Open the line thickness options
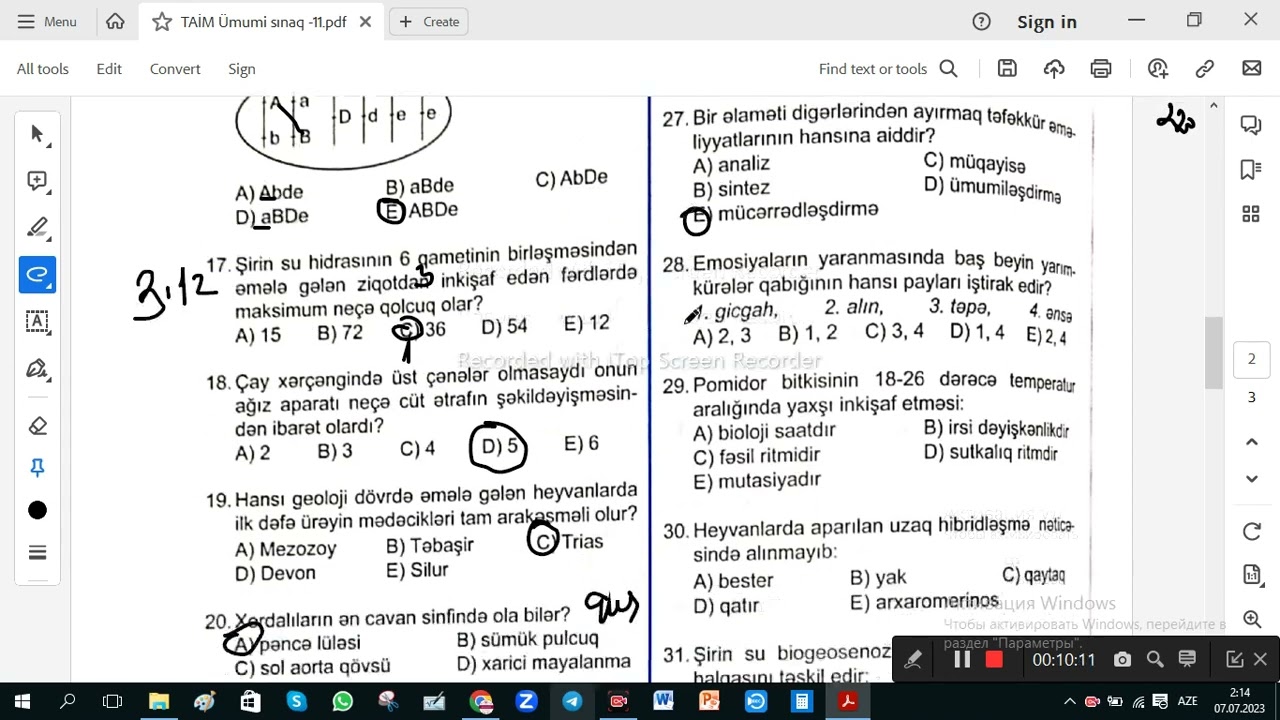 click(x=37, y=553)
